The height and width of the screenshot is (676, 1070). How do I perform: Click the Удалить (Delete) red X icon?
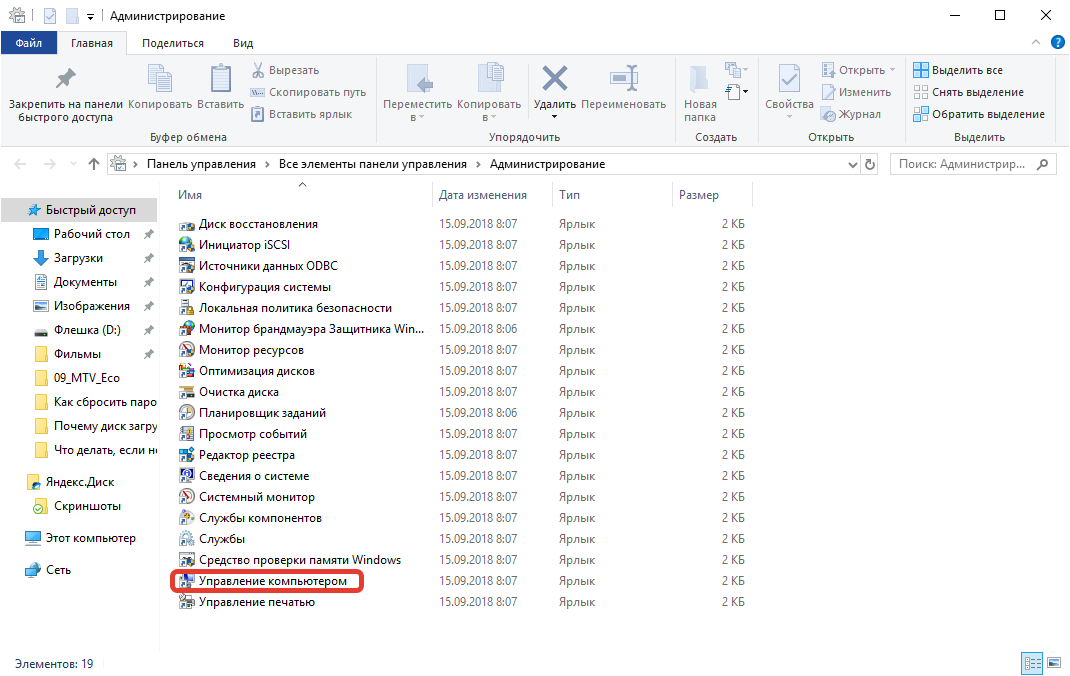coord(554,79)
